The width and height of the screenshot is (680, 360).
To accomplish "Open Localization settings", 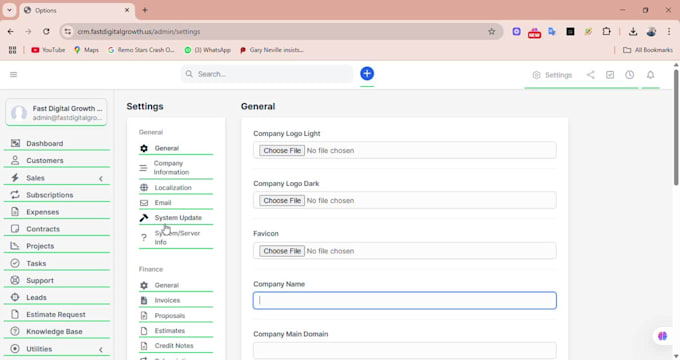I will tap(176, 187).
